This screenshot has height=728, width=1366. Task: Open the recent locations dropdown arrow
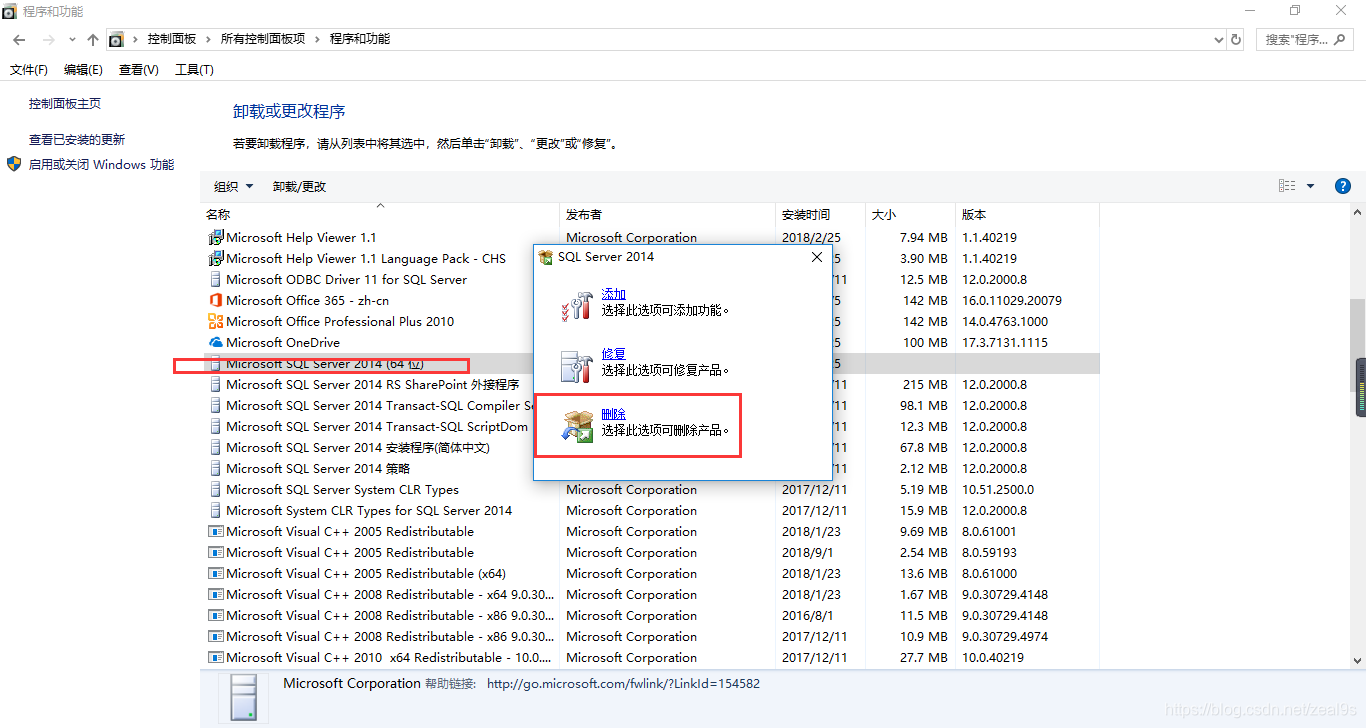tap(72, 40)
